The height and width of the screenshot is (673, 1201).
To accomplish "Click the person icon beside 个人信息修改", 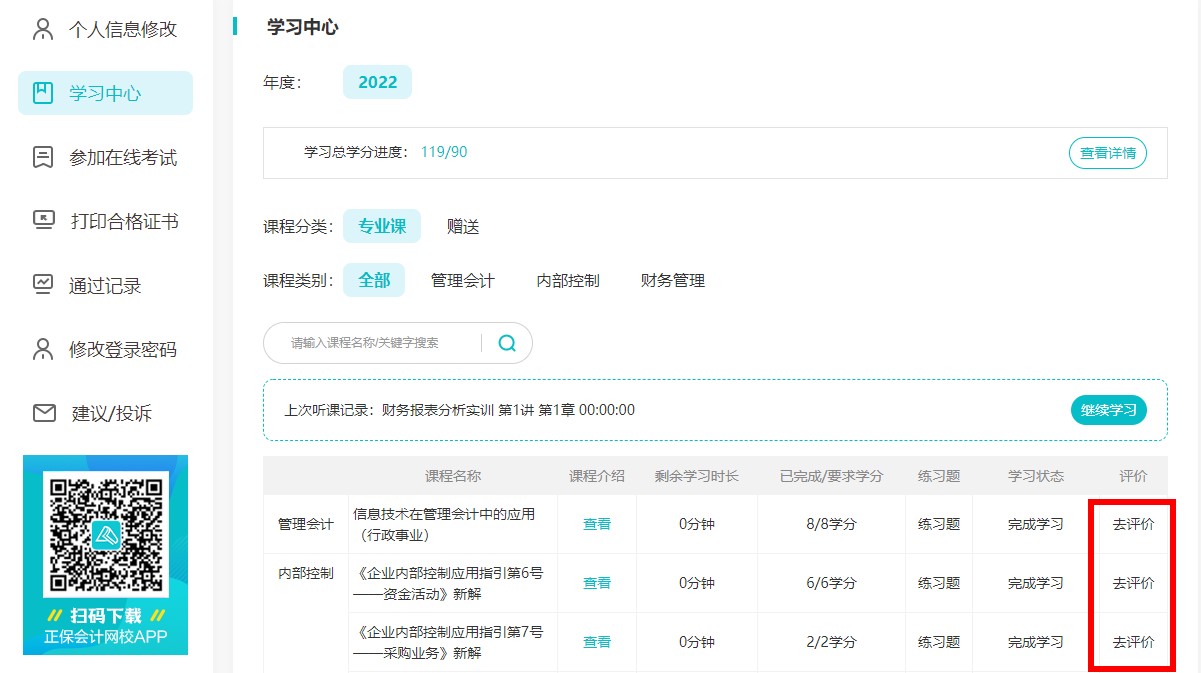I will click(x=42, y=29).
